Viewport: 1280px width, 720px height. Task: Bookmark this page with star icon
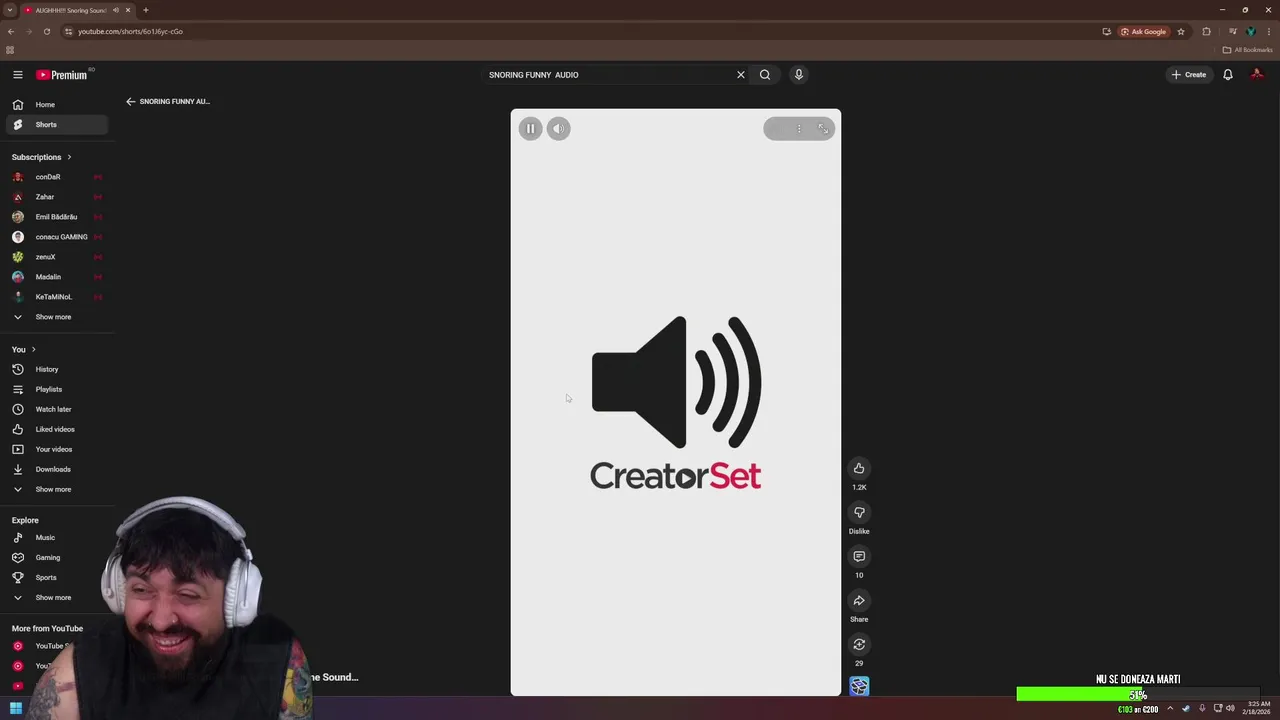1181,31
